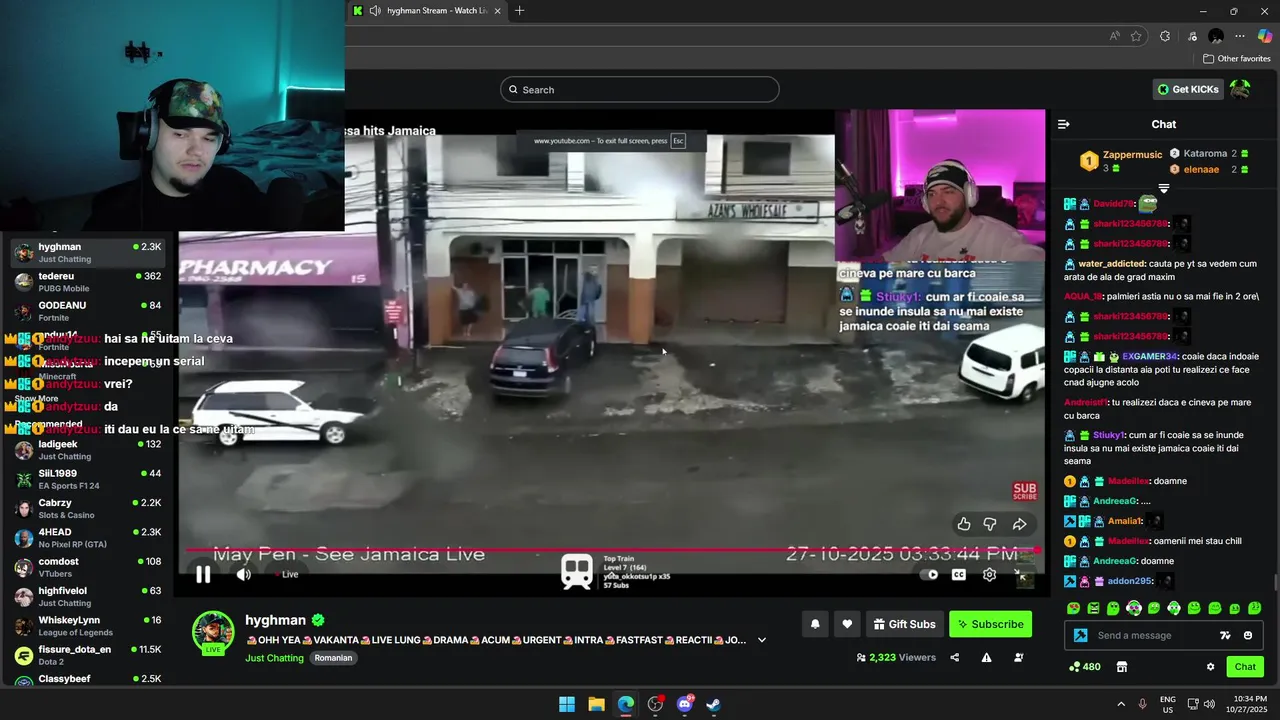Open hyghman channel avatar with LIVE badge

(x=213, y=633)
